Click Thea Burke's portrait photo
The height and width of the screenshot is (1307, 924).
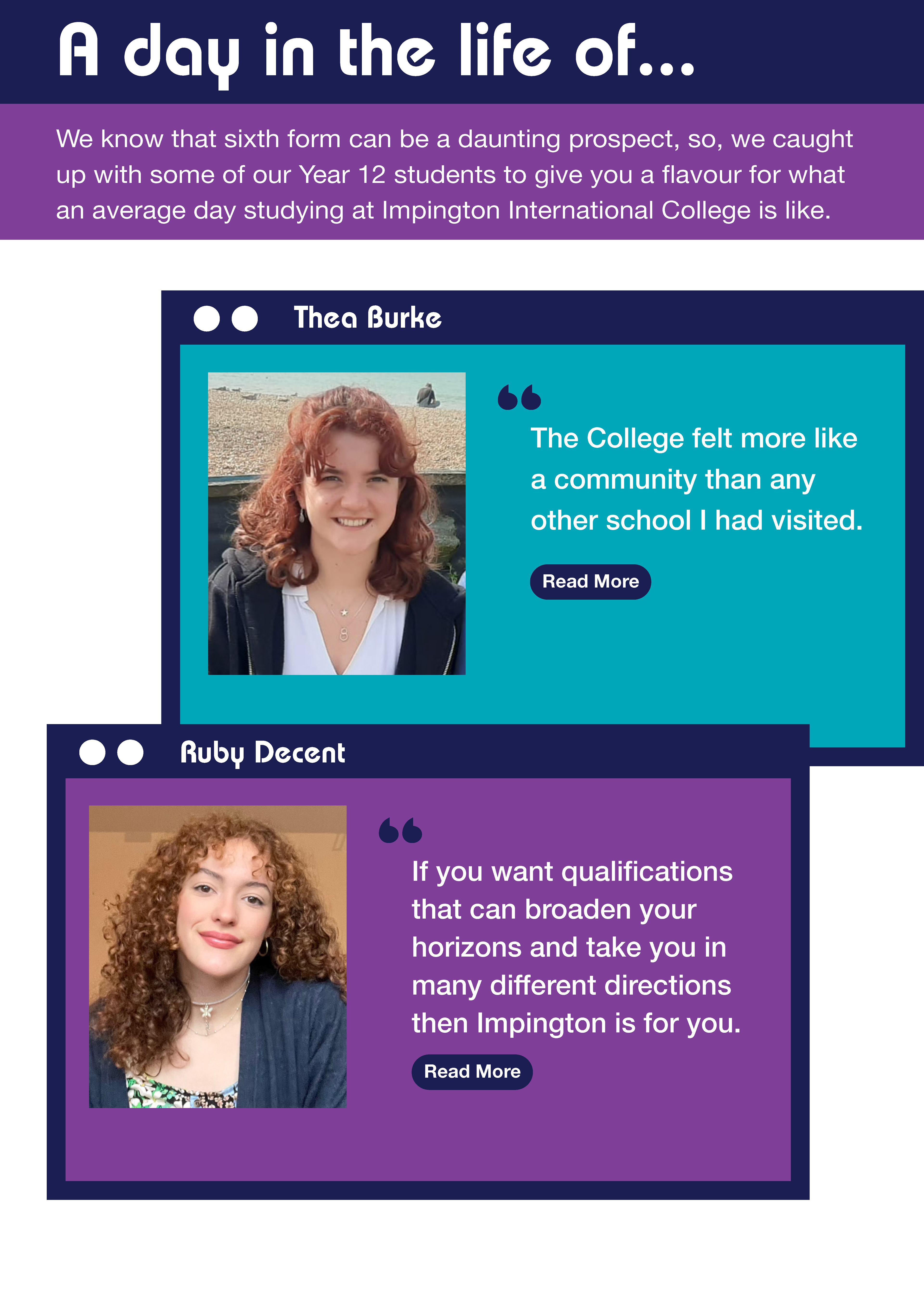pyautogui.click(x=336, y=524)
